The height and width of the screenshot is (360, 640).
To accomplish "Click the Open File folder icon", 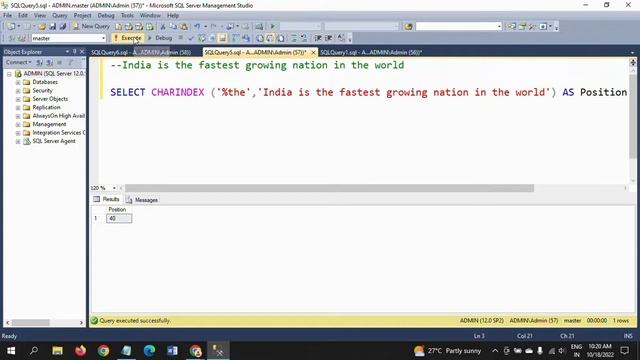I will click(42, 27).
